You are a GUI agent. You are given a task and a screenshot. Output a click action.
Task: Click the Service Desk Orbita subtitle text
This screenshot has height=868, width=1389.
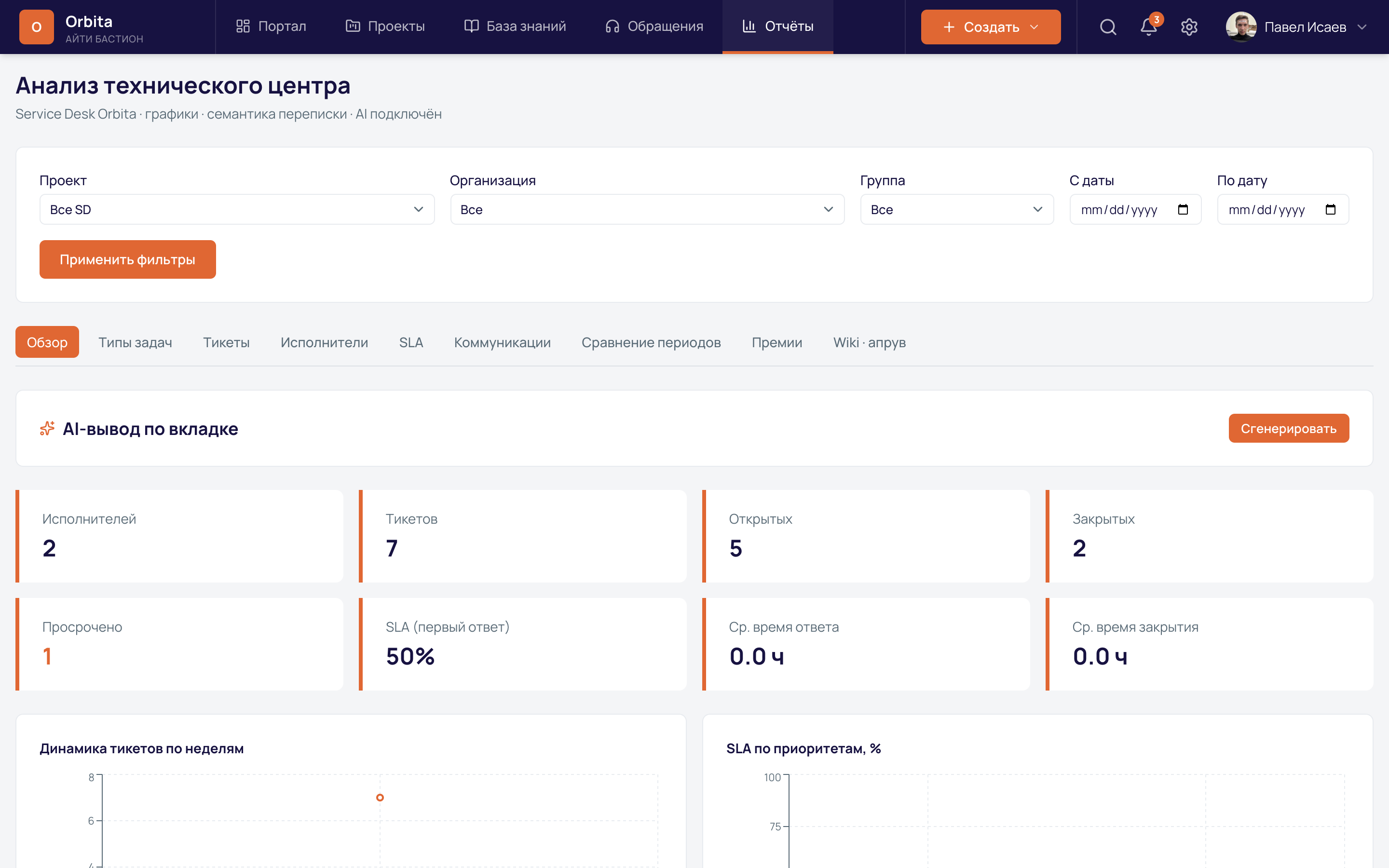coord(229,114)
